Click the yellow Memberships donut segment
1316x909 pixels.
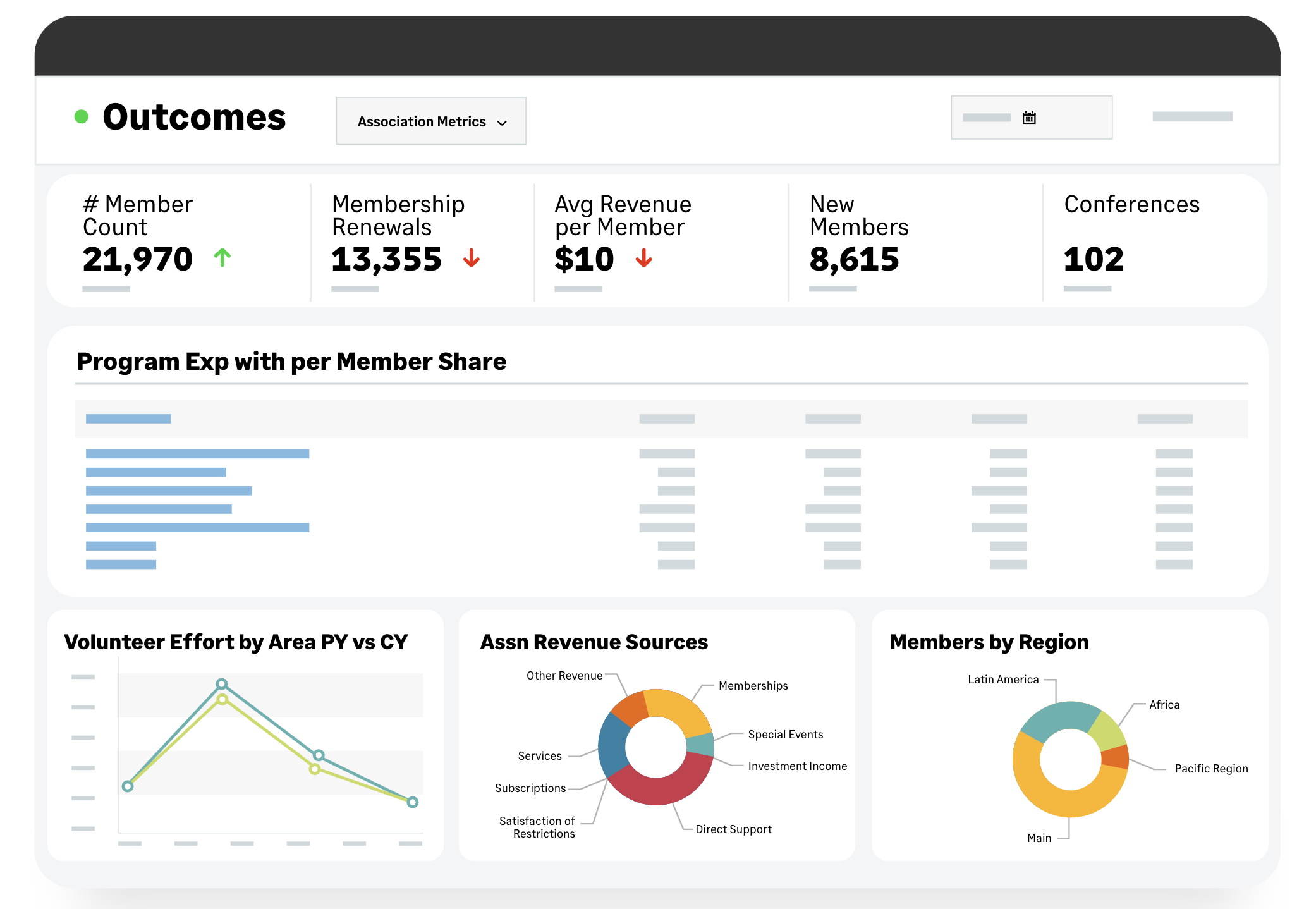click(681, 709)
